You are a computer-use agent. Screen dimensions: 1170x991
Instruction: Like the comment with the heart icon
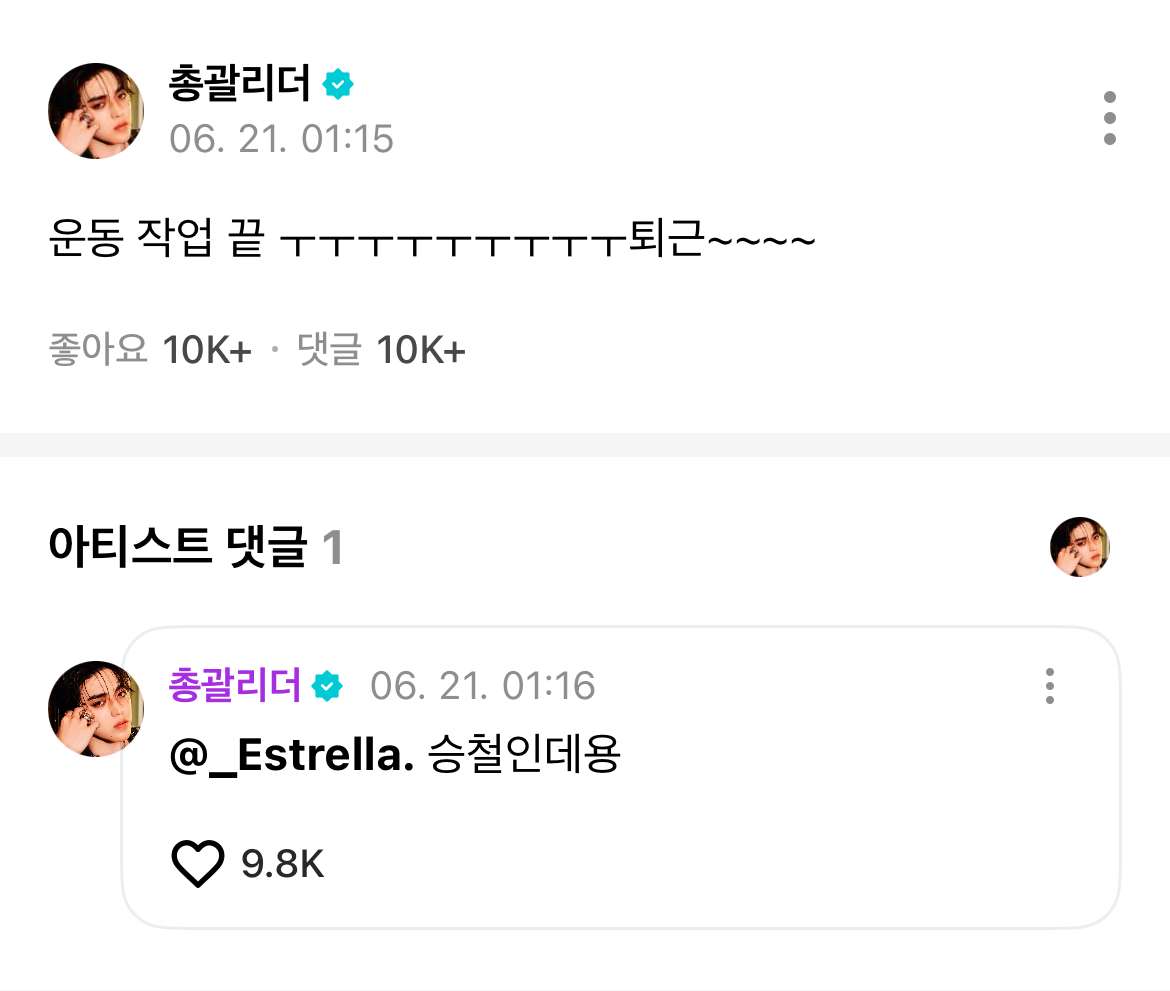click(x=198, y=862)
